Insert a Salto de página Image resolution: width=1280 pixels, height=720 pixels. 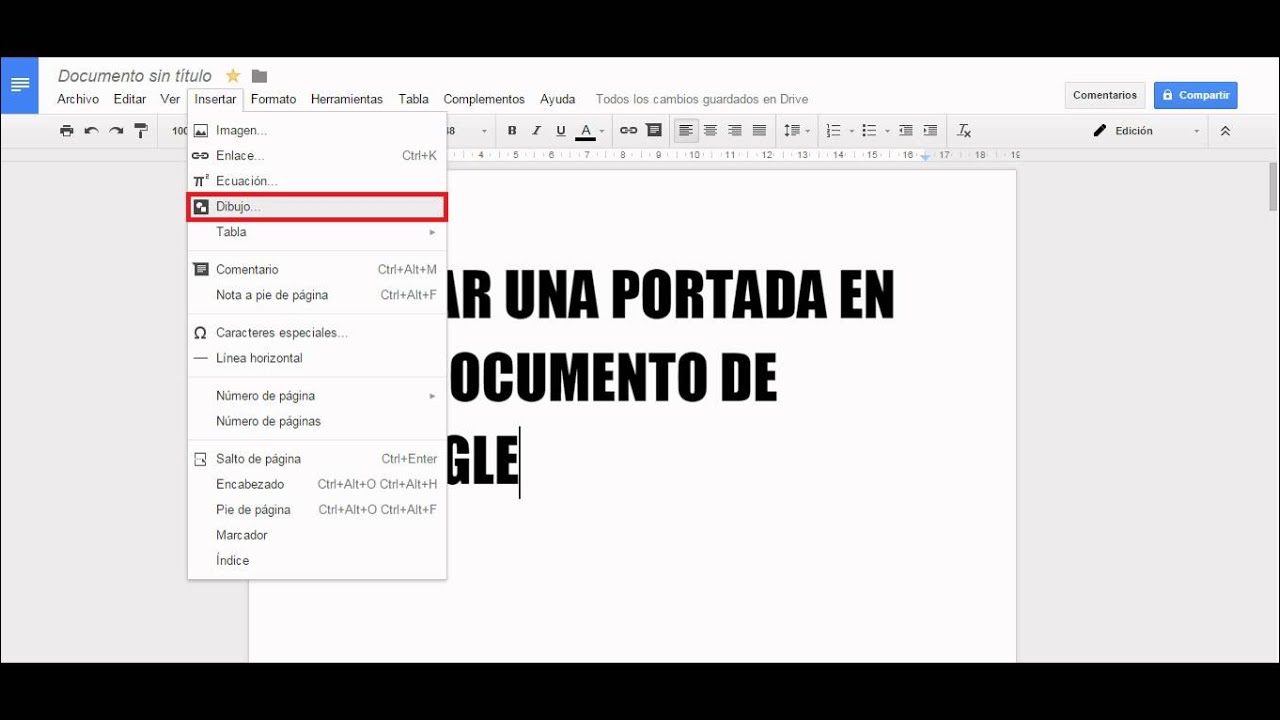pos(317,459)
